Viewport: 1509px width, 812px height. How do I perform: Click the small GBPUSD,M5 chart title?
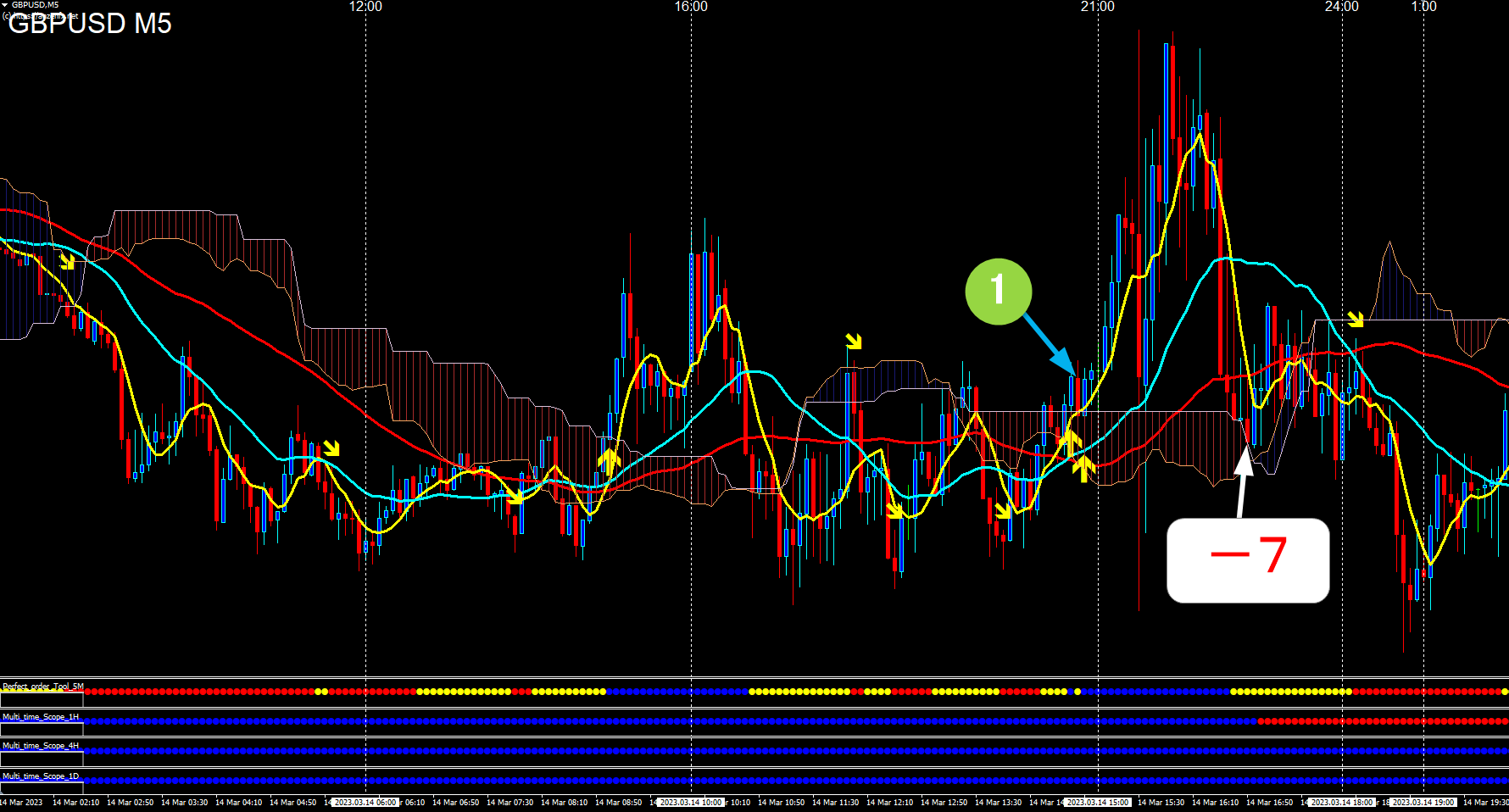[x=35, y=5]
